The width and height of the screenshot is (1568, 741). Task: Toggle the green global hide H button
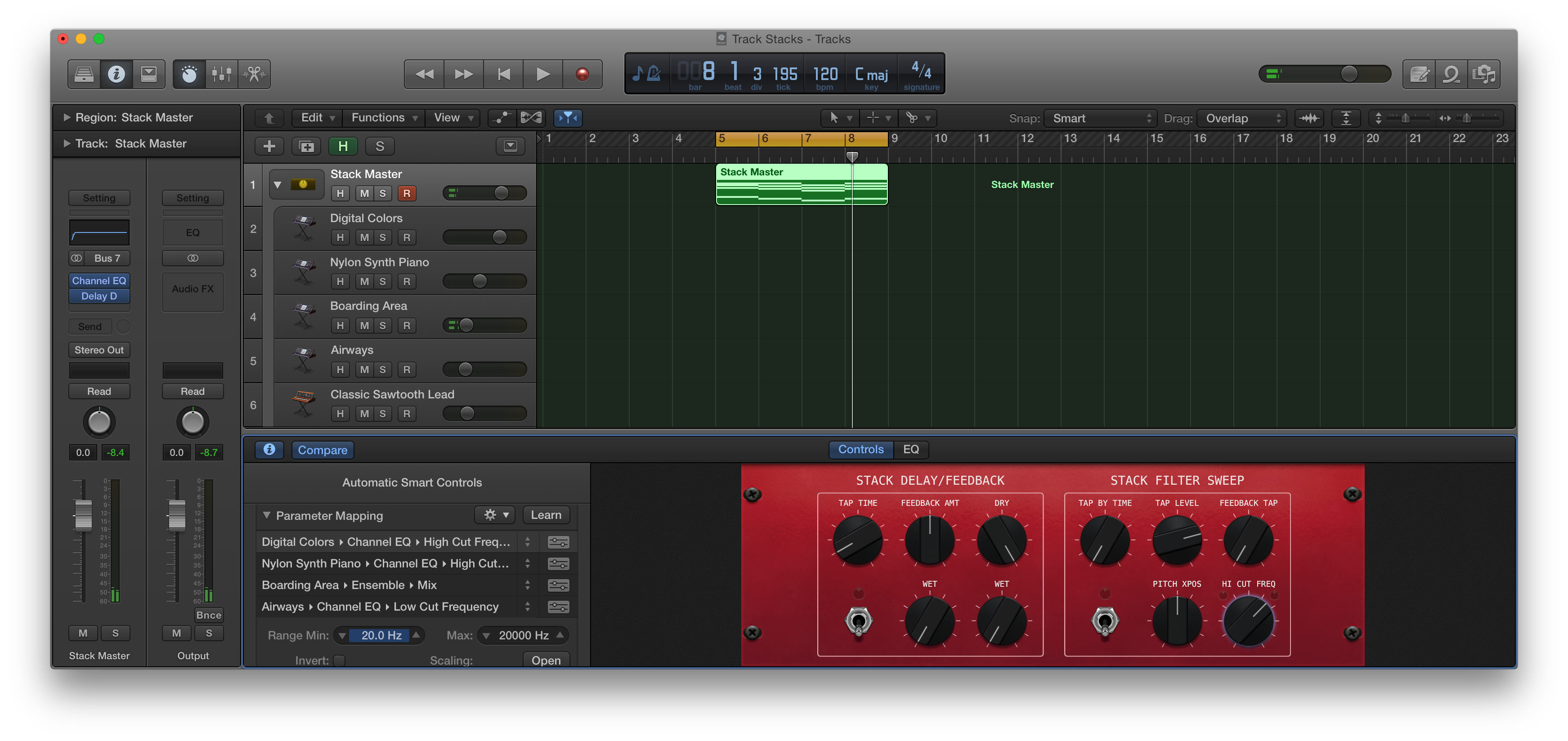click(343, 146)
